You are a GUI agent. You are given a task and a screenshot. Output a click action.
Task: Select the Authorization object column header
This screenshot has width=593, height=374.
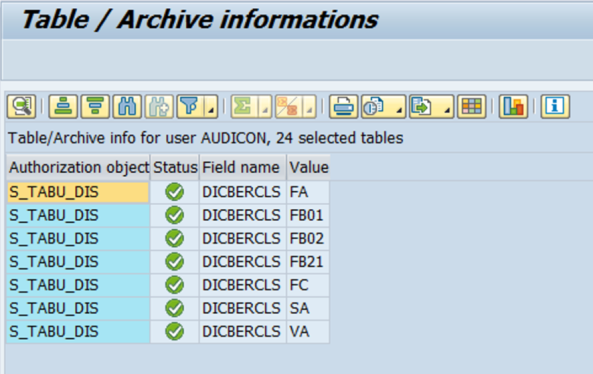pos(78,167)
